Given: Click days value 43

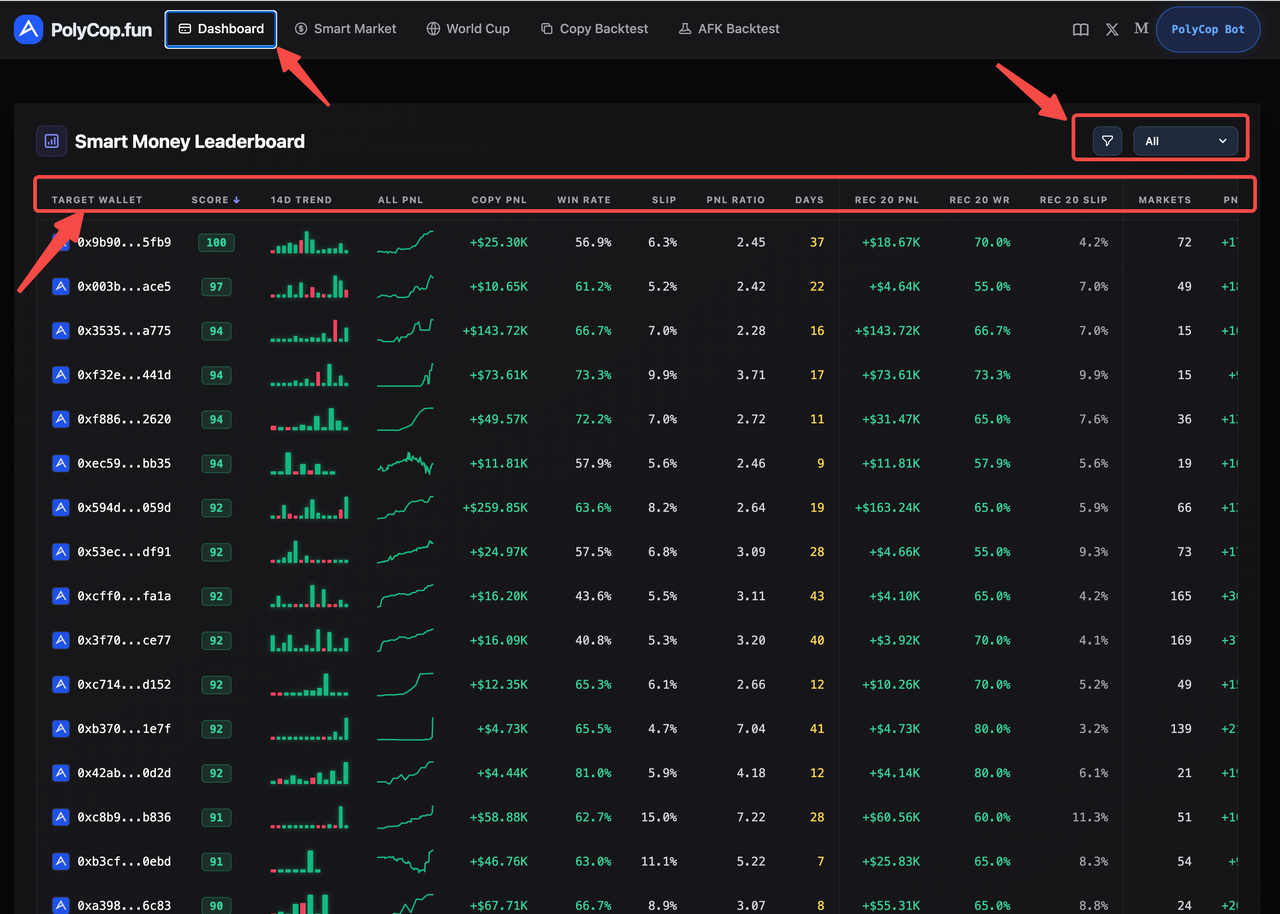Looking at the screenshot, I should click(817, 596).
